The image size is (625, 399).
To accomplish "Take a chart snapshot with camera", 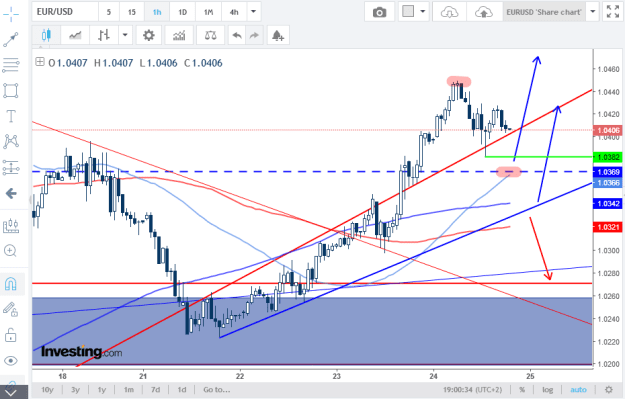I will [x=379, y=12].
